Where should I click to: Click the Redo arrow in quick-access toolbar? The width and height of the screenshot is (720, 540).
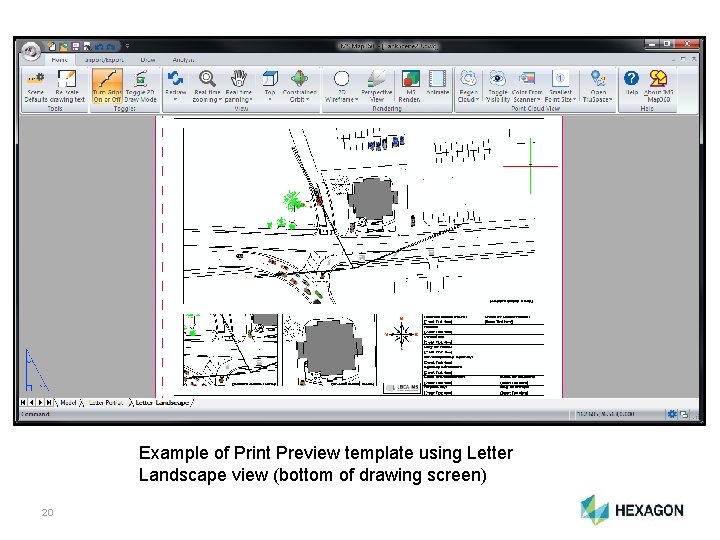pos(111,47)
